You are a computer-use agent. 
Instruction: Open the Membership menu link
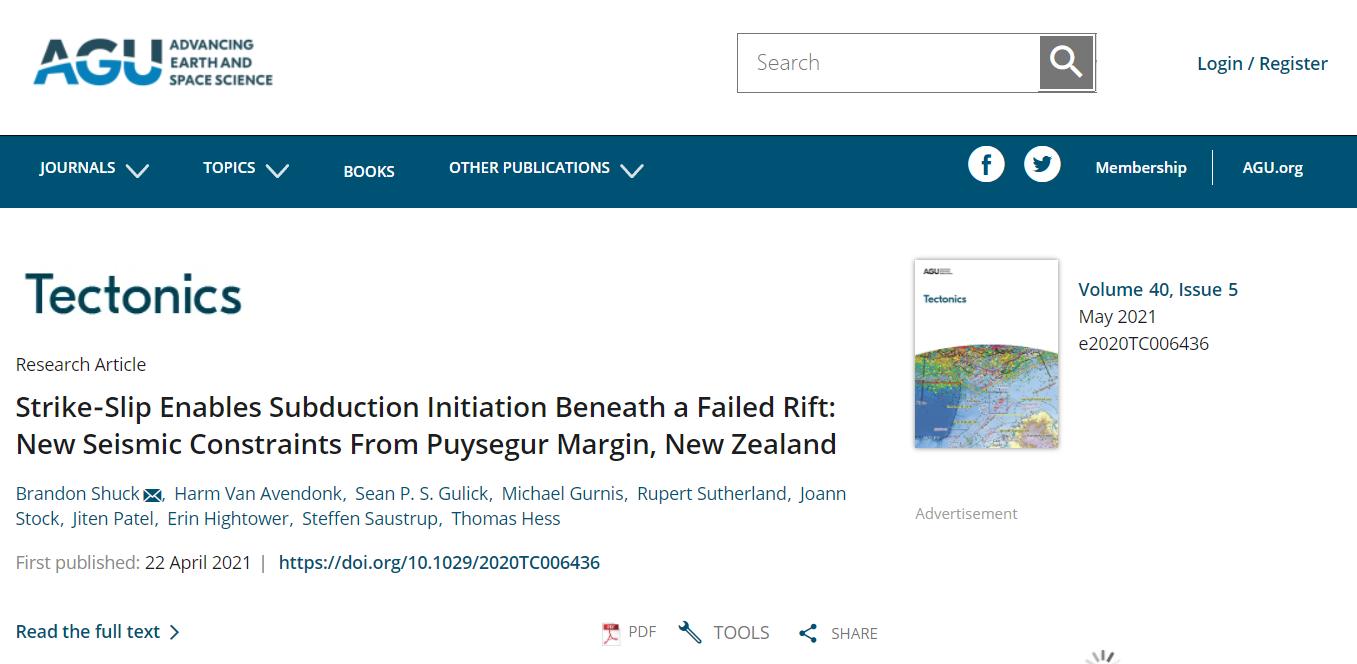pos(1140,168)
